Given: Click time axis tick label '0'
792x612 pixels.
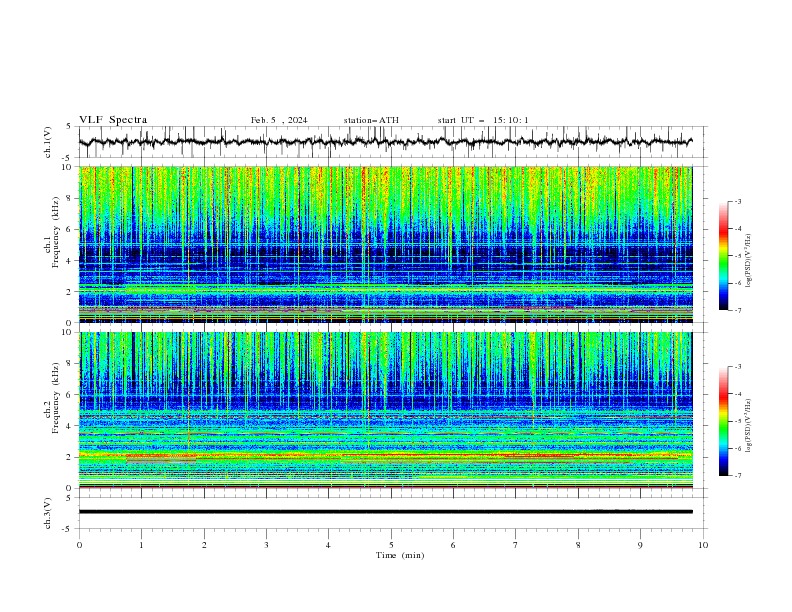Looking at the screenshot, I should point(79,545).
